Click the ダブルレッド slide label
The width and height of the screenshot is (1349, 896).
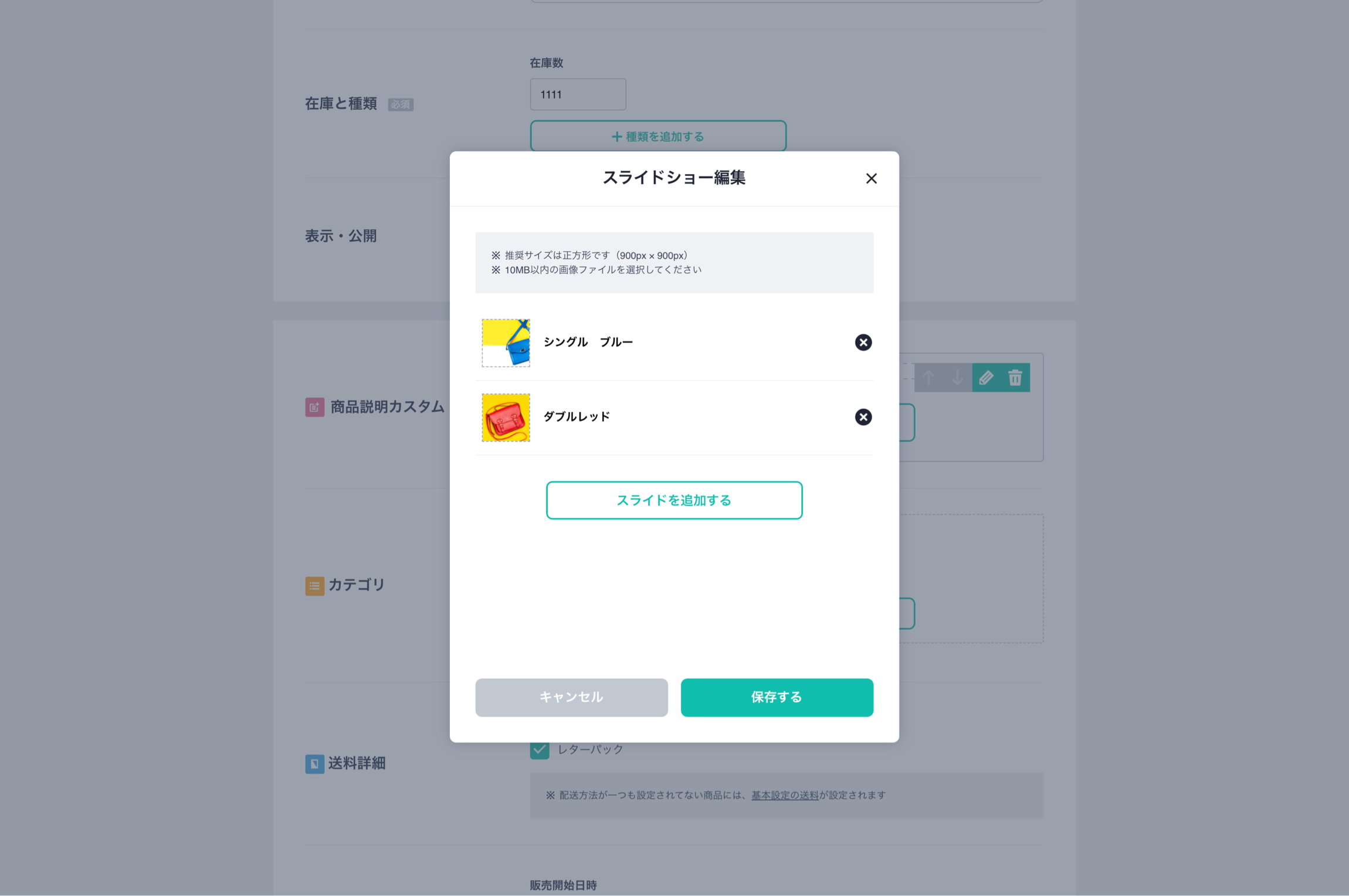[x=577, y=417]
